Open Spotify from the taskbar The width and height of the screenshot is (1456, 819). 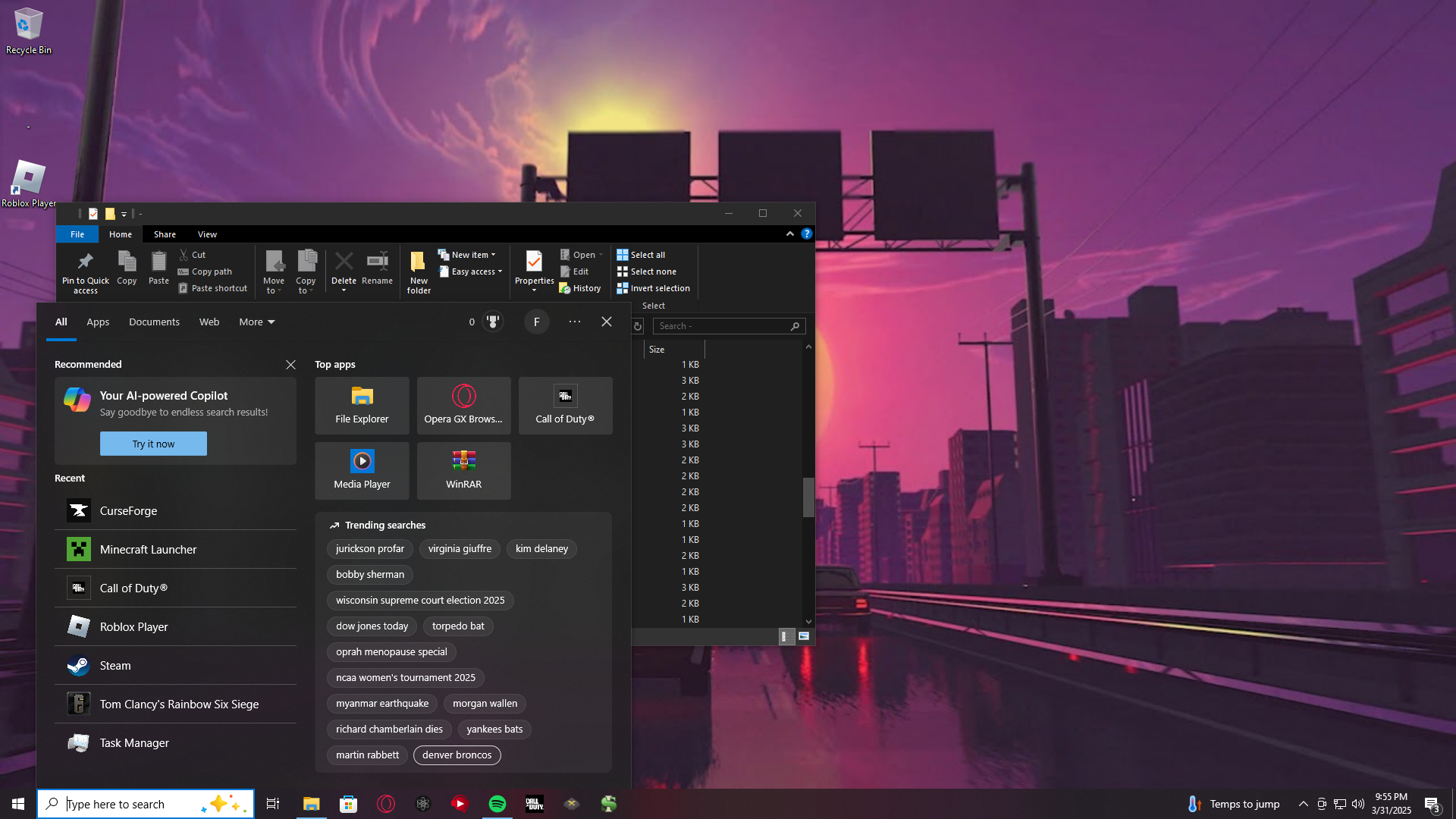pyautogui.click(x=497, y=804)
